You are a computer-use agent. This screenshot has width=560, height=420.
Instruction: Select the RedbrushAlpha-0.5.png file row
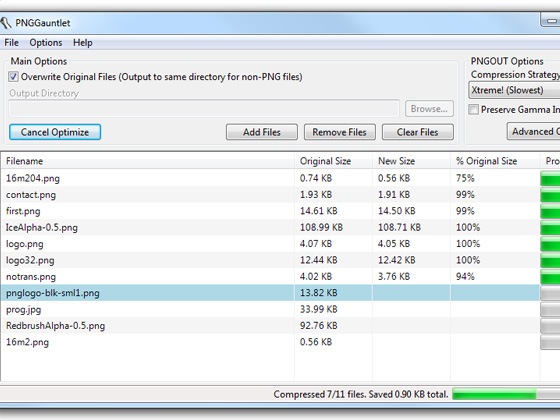tap(280, 326)
